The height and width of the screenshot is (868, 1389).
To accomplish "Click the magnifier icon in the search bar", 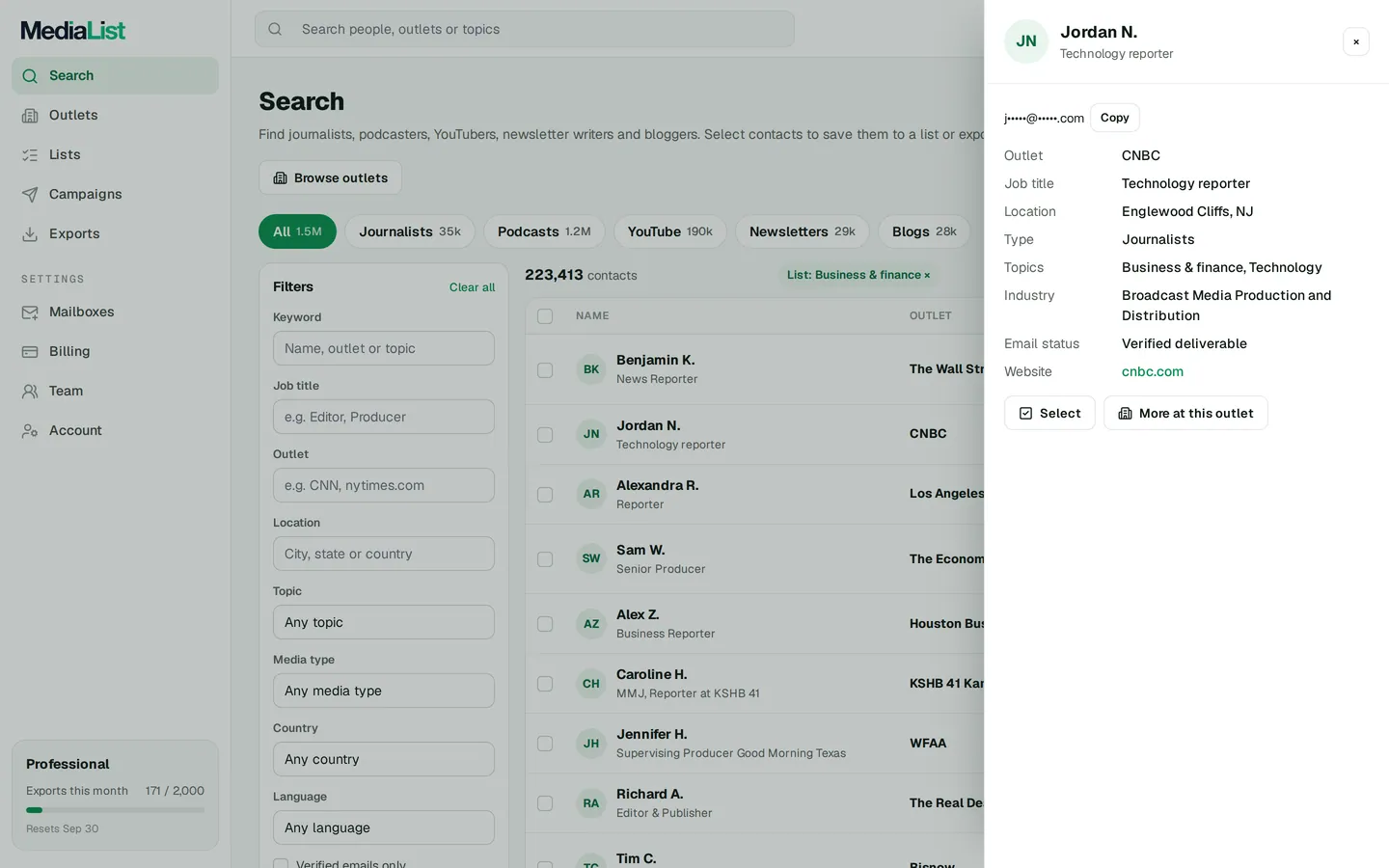I will (275, 29).
